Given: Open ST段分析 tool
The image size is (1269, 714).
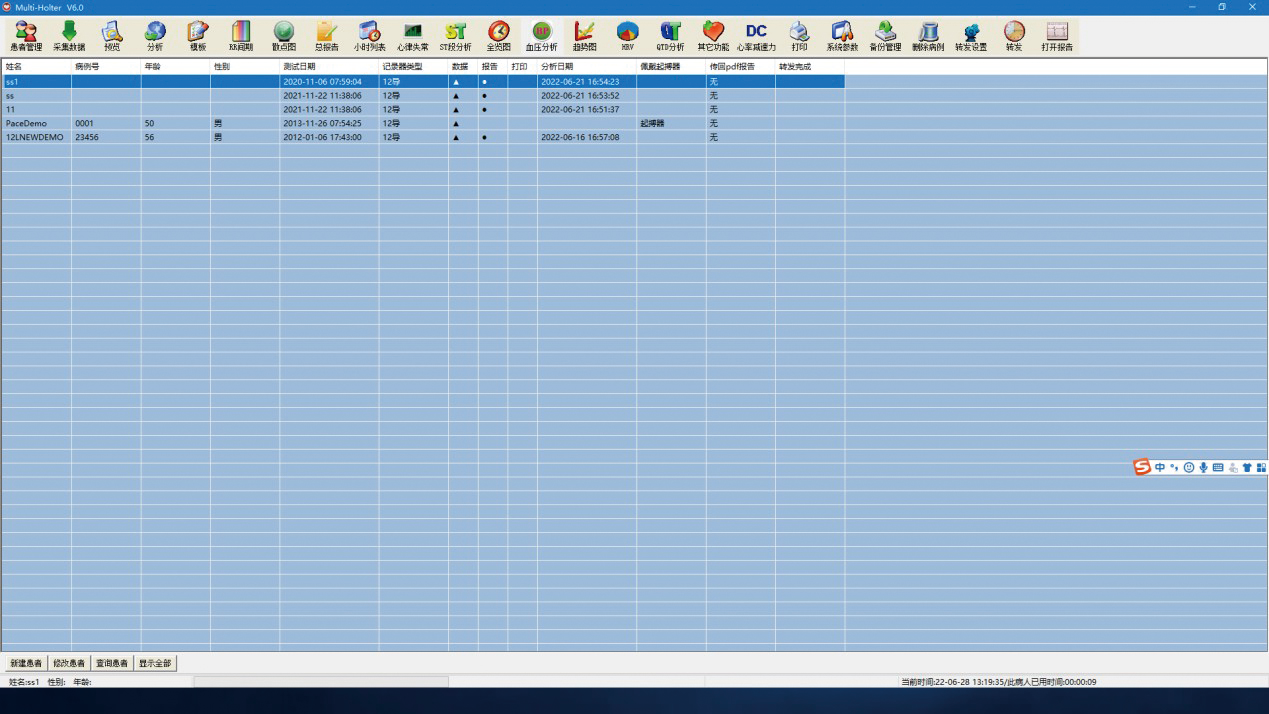Looking at the screenshot, I should (455, 36).
